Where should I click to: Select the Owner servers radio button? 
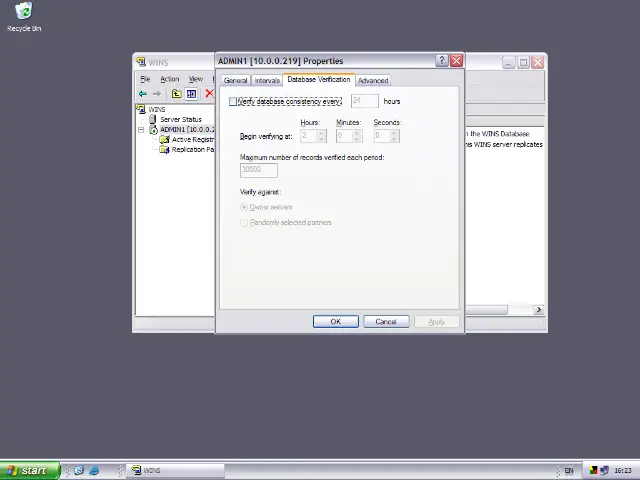(x=244, y=207)
